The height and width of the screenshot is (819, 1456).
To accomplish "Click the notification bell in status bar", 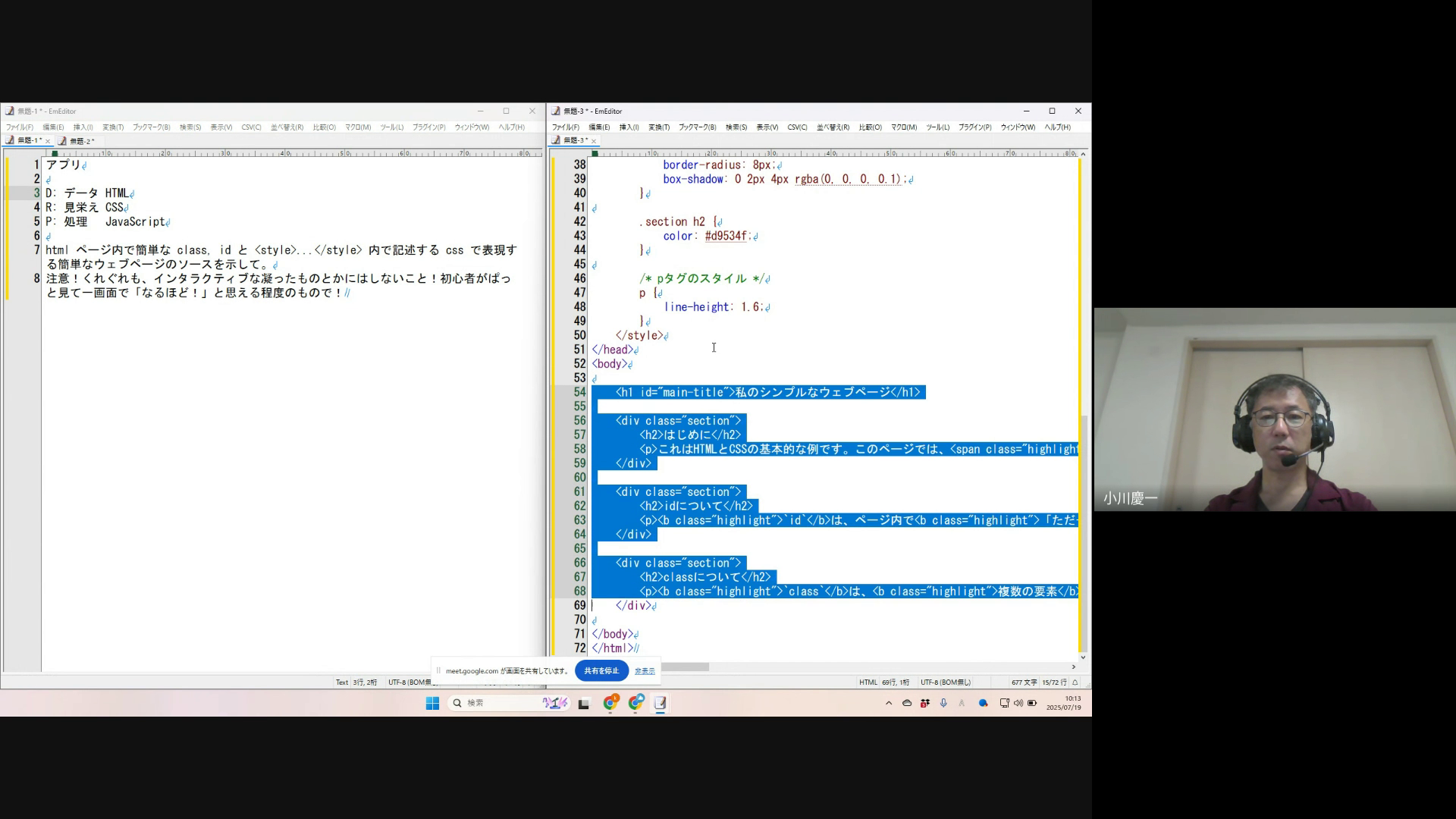I will click(x=1075, y=682).
